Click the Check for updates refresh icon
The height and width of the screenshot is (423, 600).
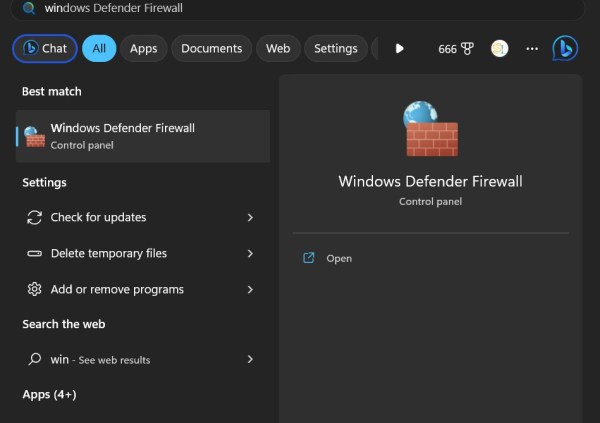point(34,218)
